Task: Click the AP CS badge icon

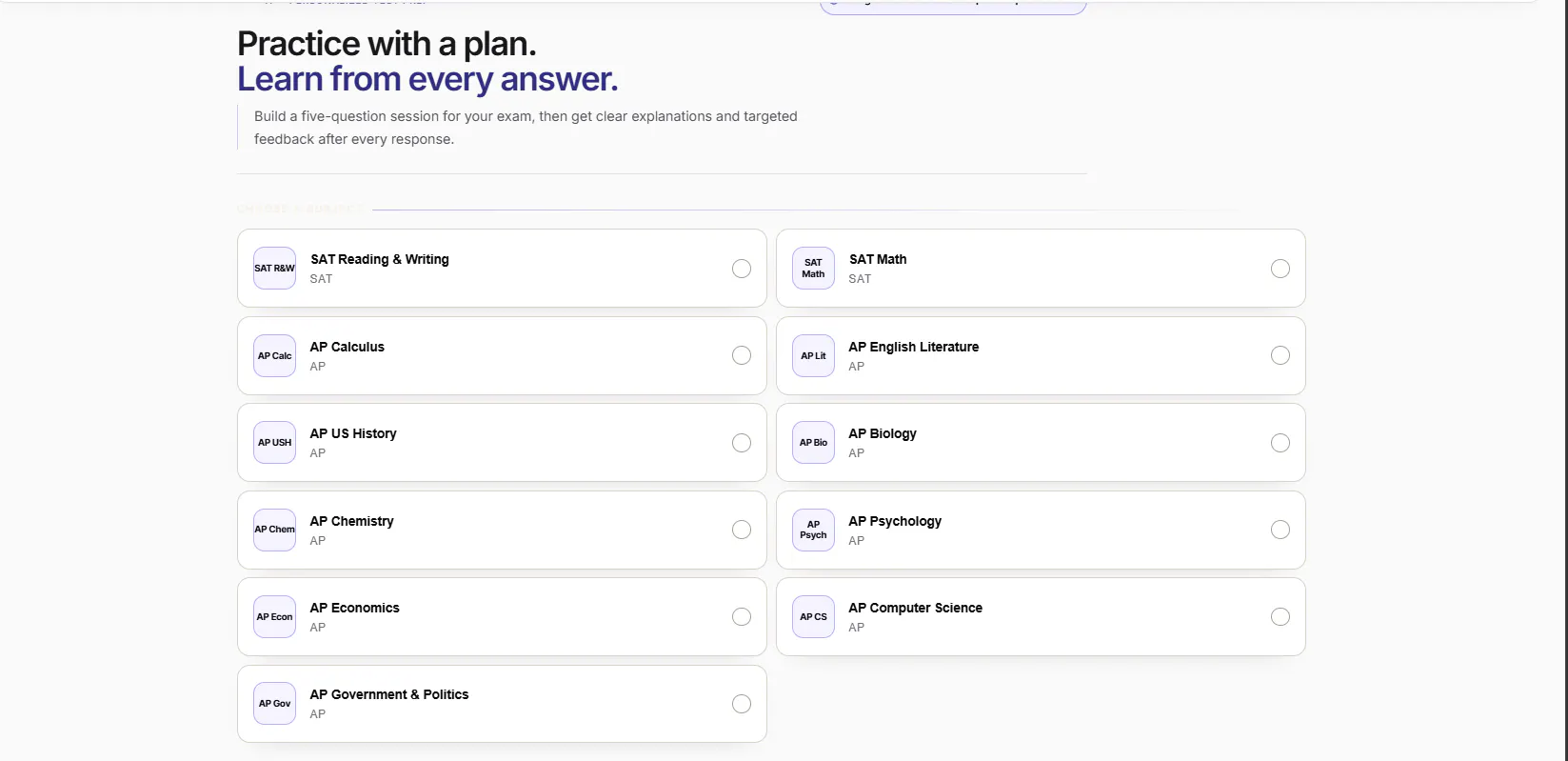Action: (x=813, y=617)
